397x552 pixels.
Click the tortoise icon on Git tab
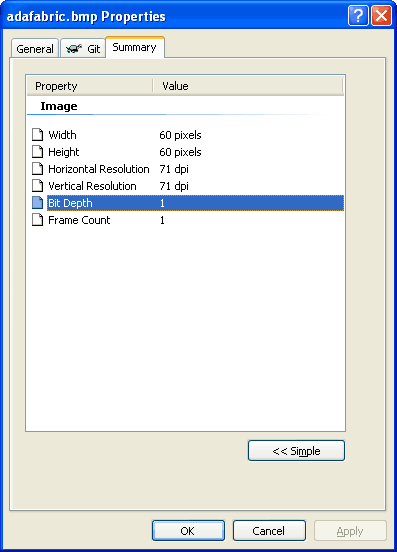(x=74, y=49)
